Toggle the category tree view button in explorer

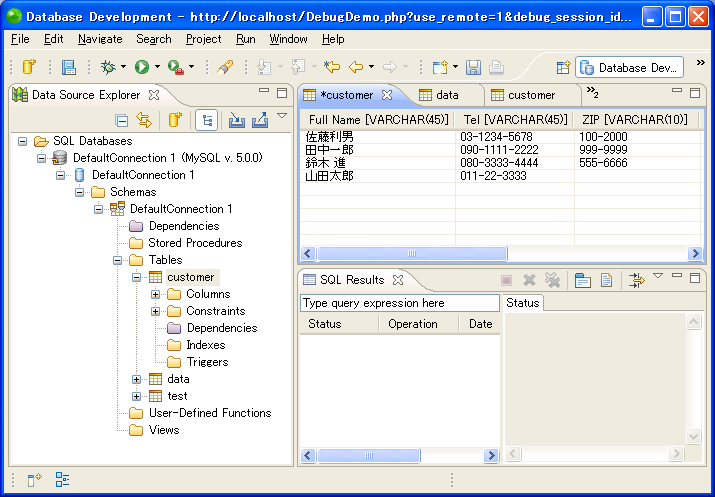pyautogui.click(x=207, y=120)
